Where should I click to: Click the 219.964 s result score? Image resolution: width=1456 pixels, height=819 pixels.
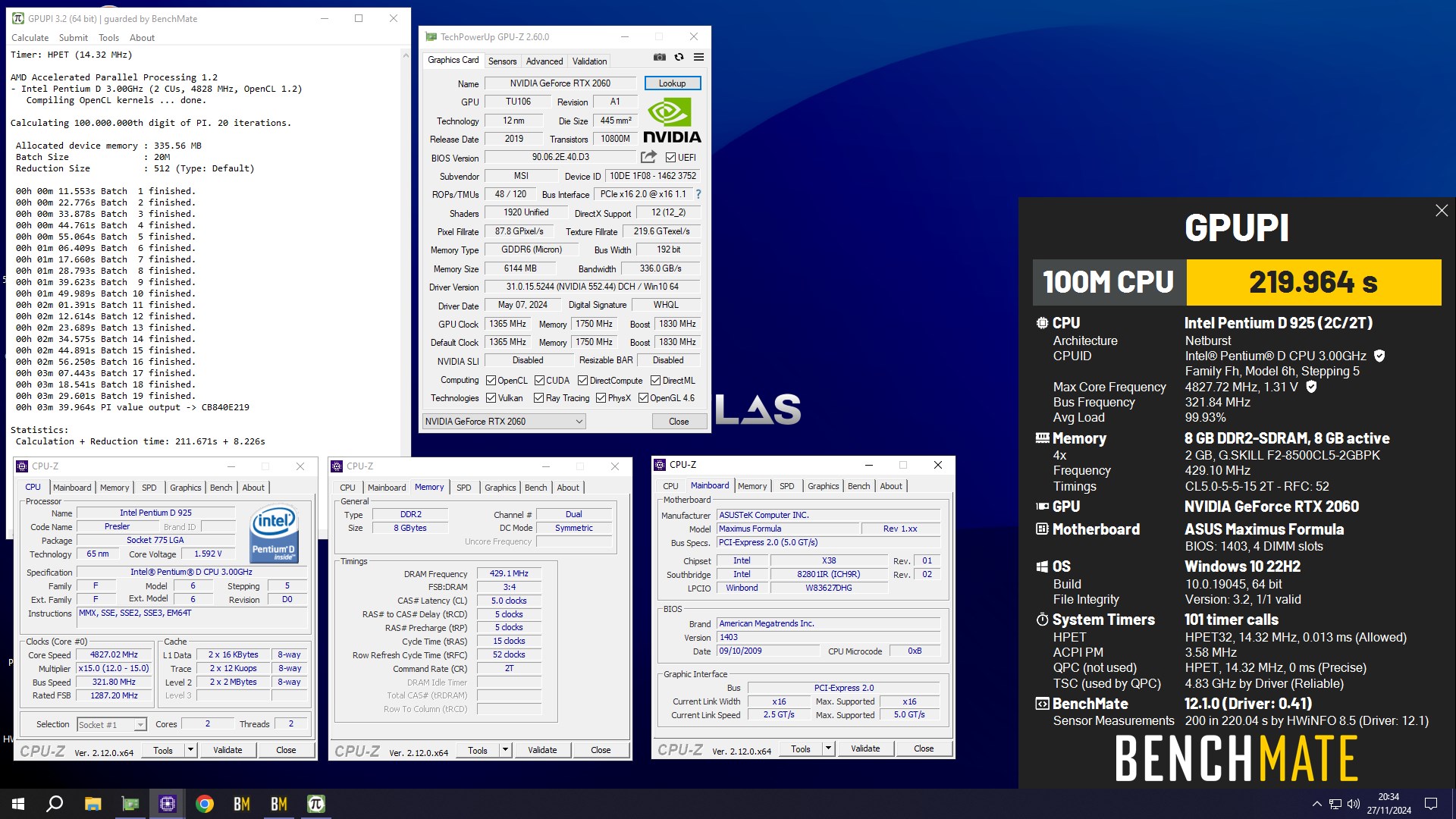[1313, 282]
